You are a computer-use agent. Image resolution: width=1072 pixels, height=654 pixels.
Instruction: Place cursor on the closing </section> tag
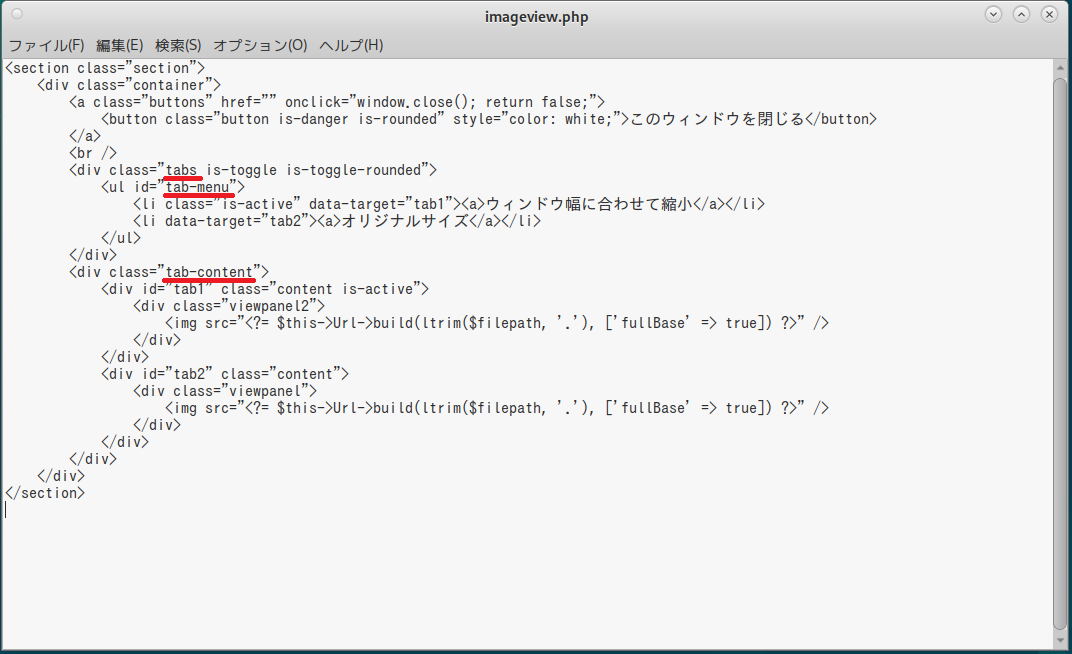click(x=45, y=493)
